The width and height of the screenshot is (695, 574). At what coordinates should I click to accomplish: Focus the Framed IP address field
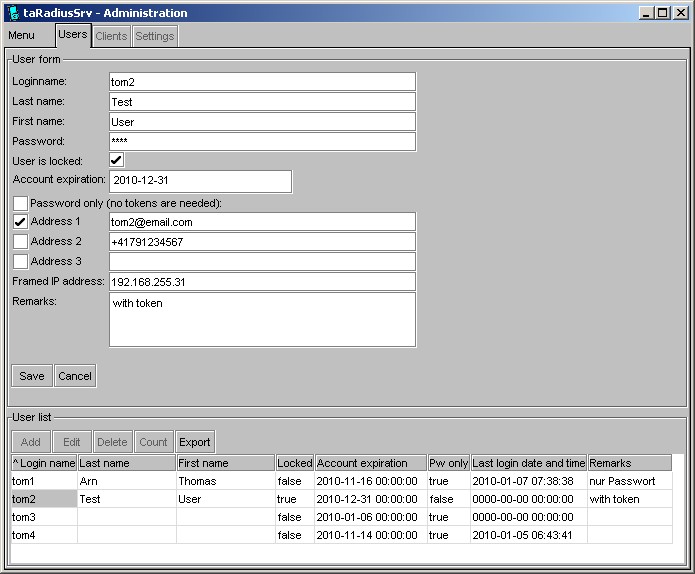click(x=262, y=282)
